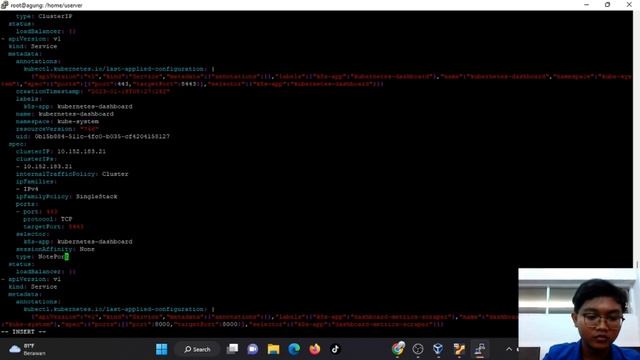Screen dimensions: 640x360
Task: Click the "targetPort" line in ports
Action: (x=53, y=227)
